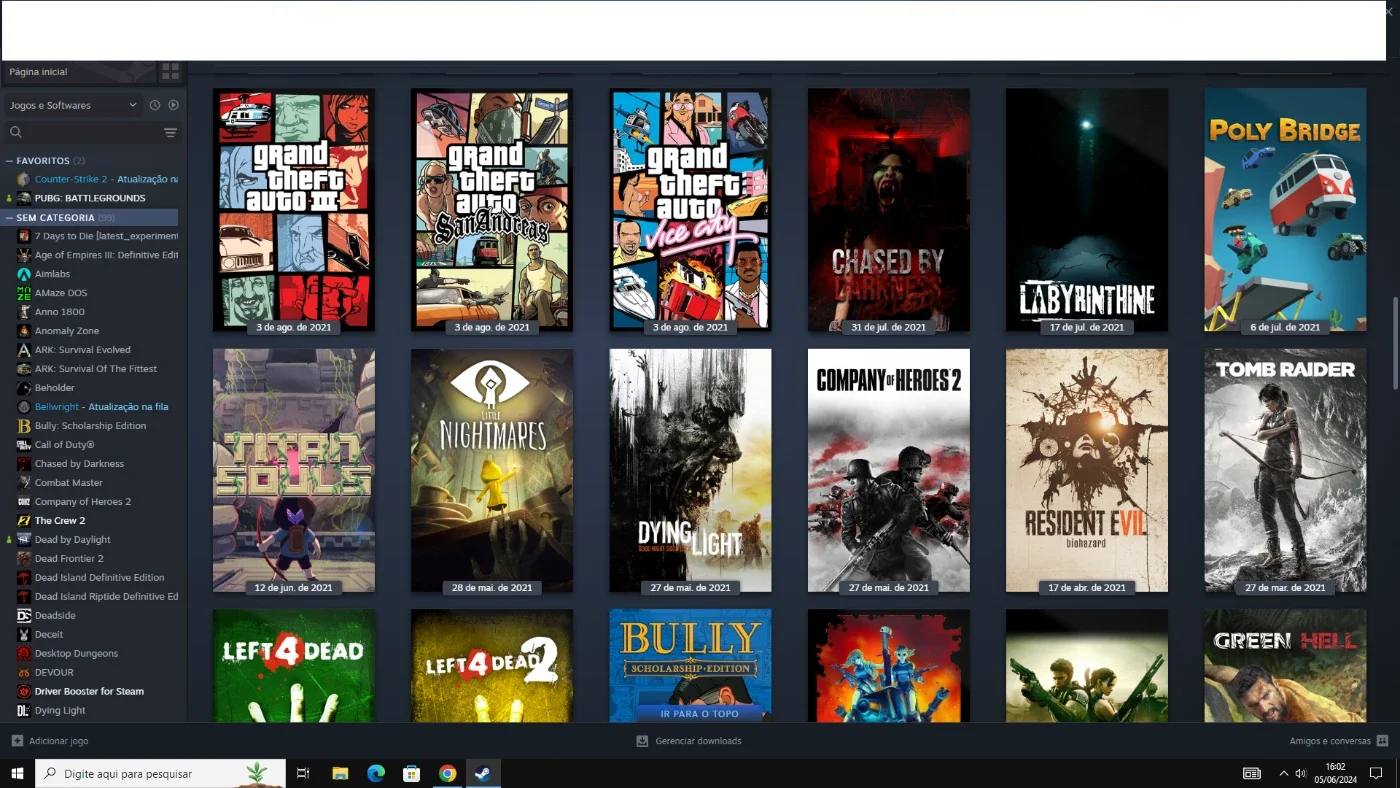This screenshot has width=1400, height=788.
Task: Click the library vertical scrollbar
Action: [1394, 343]
